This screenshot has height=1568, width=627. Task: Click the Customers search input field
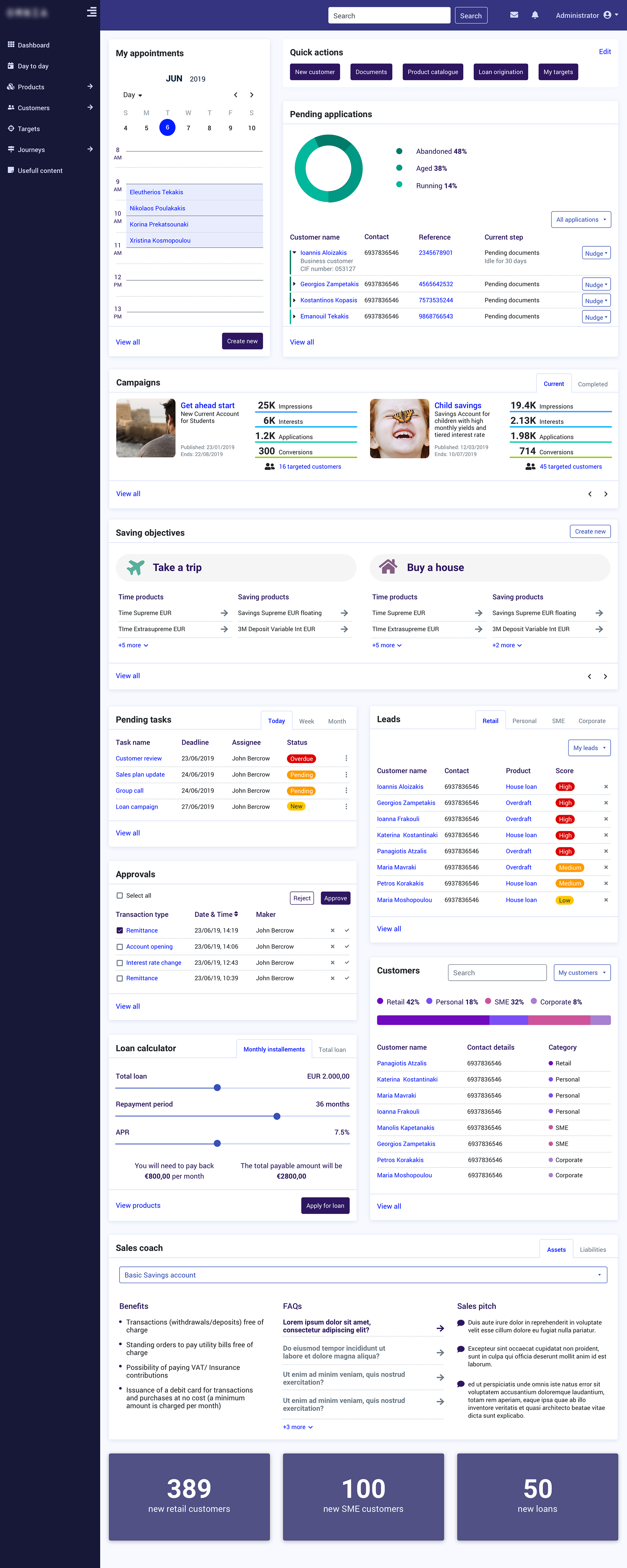497,973
